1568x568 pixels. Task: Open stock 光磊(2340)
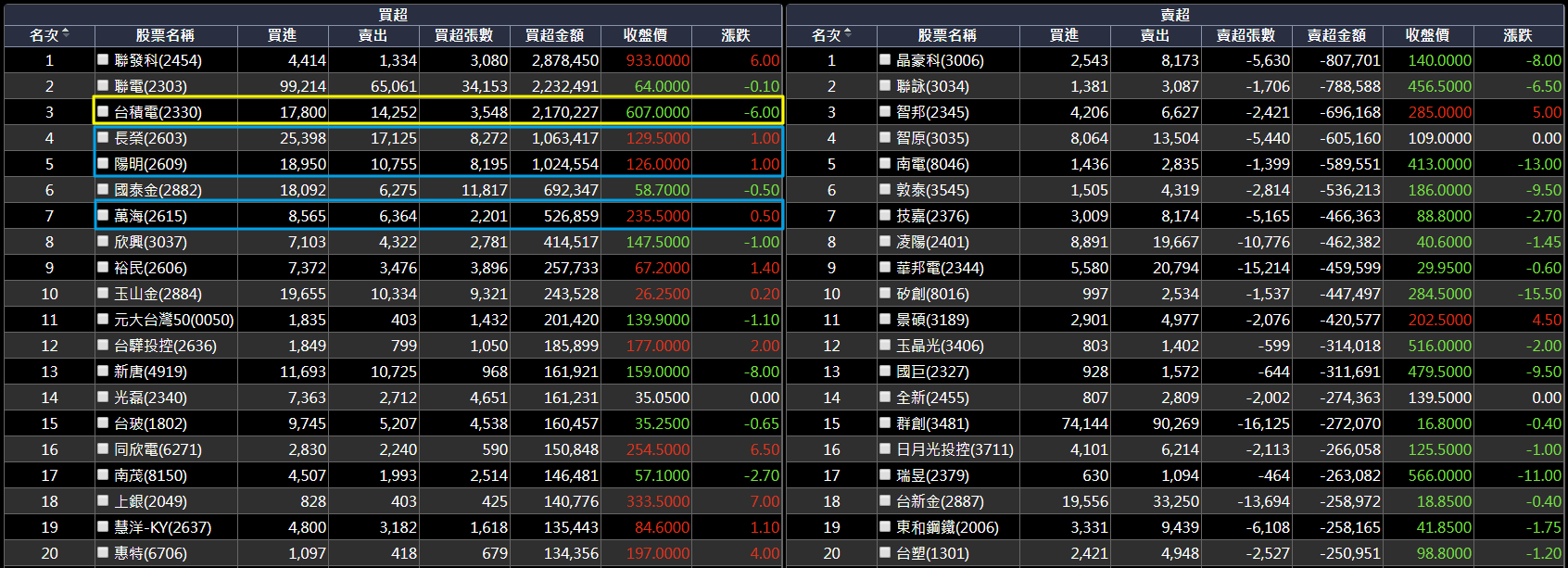pyautogui.click(x=150, y=398)
